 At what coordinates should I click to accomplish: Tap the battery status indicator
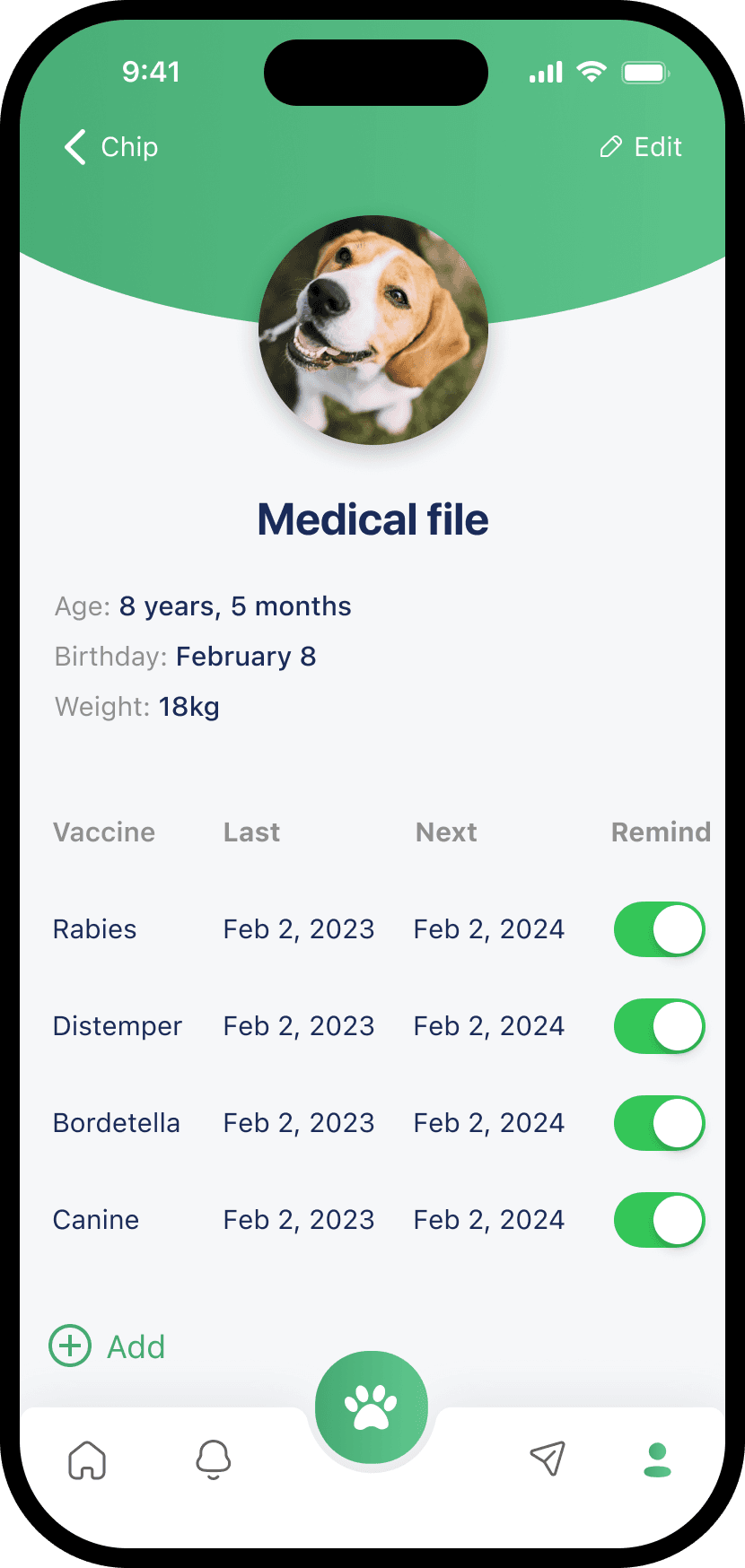646,72
